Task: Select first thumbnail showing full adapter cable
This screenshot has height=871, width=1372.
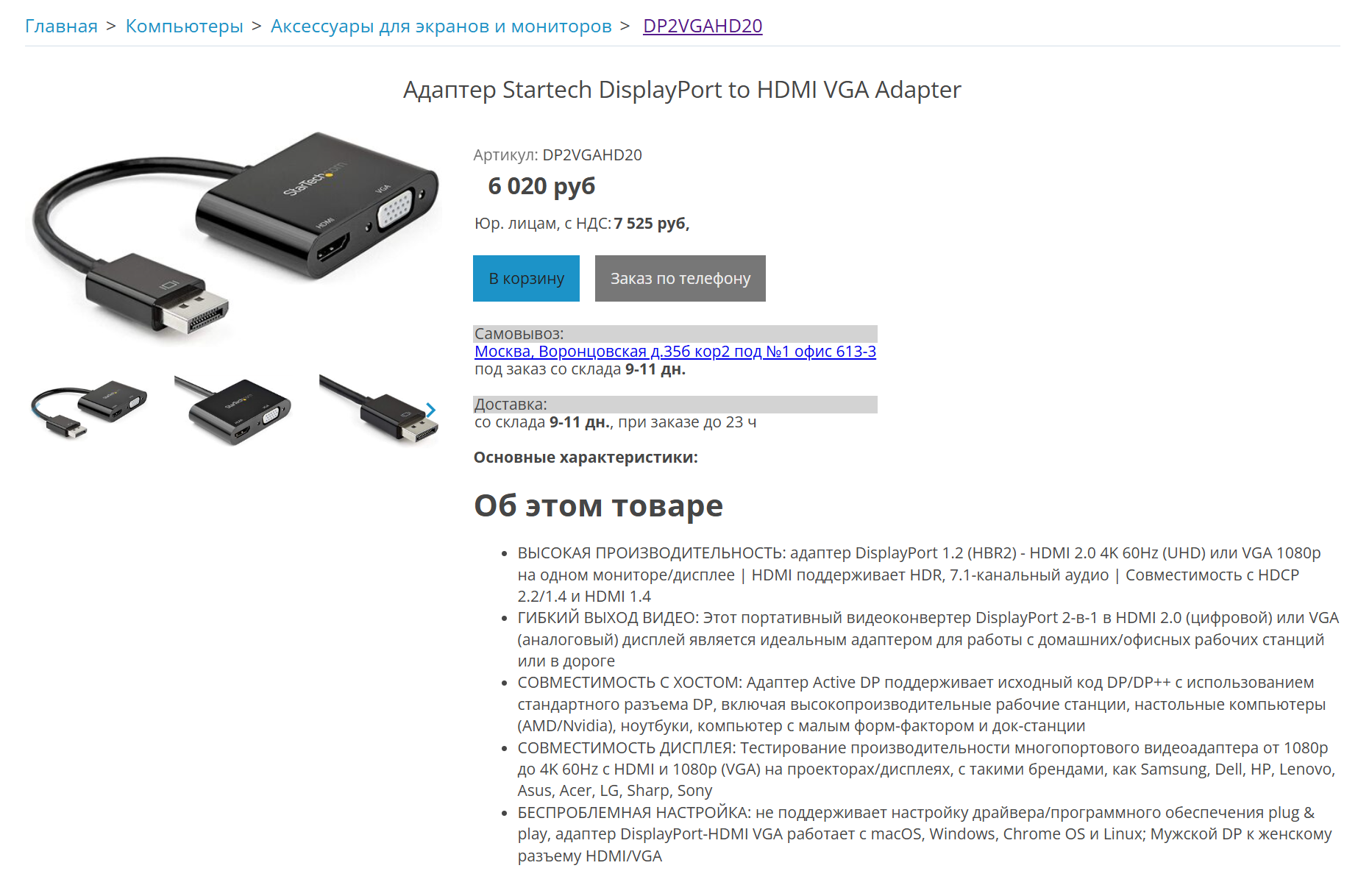Action: [x=89, y=409]
